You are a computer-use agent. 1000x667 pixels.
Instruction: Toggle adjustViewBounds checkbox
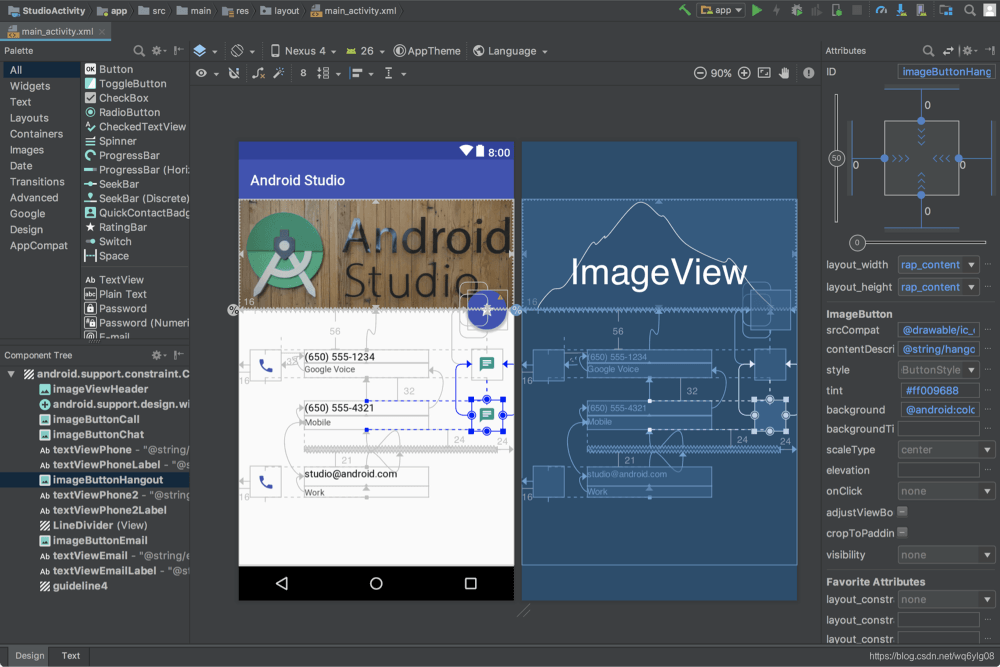point(902,511)
